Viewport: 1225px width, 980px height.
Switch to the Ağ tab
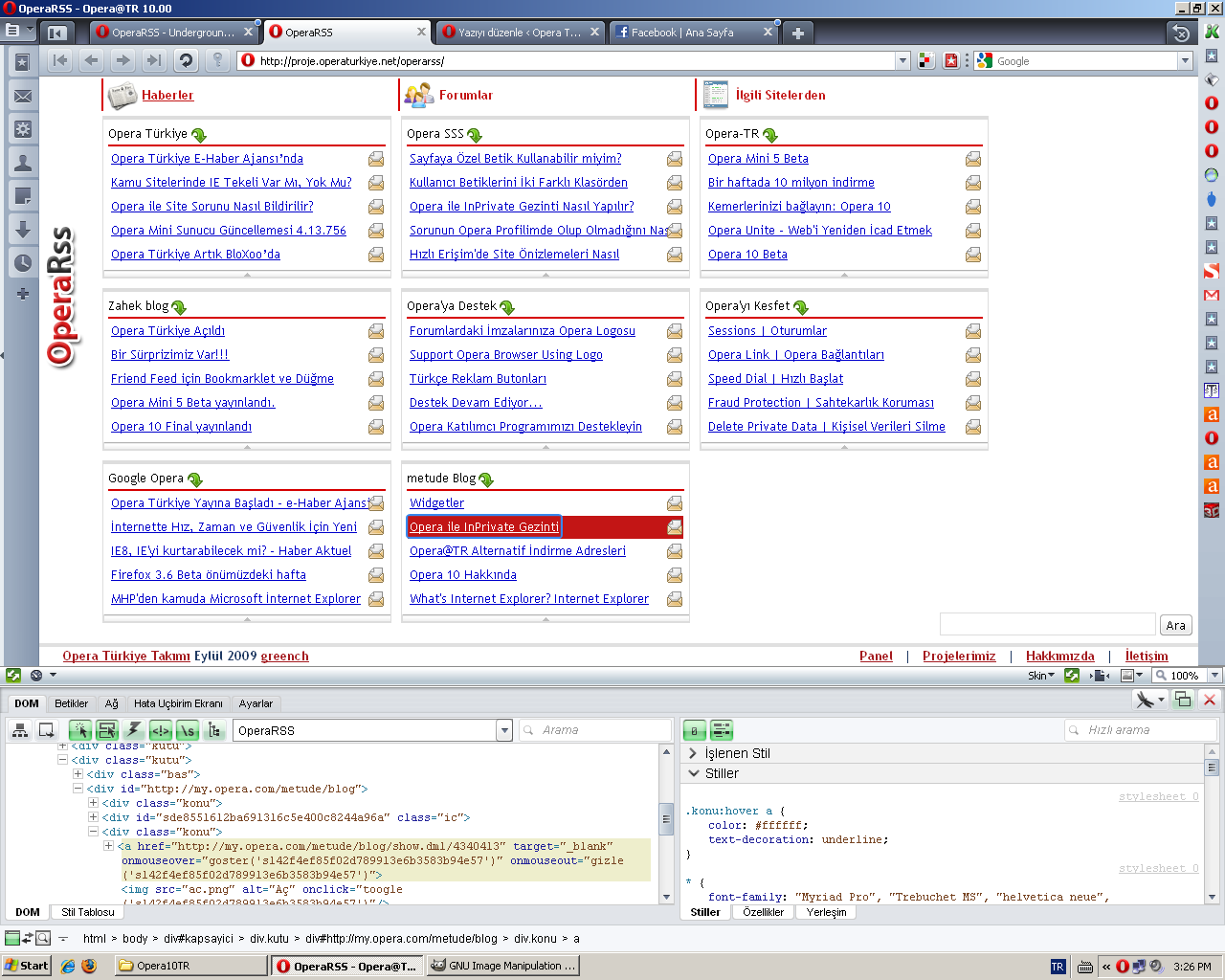coord(112,703)
